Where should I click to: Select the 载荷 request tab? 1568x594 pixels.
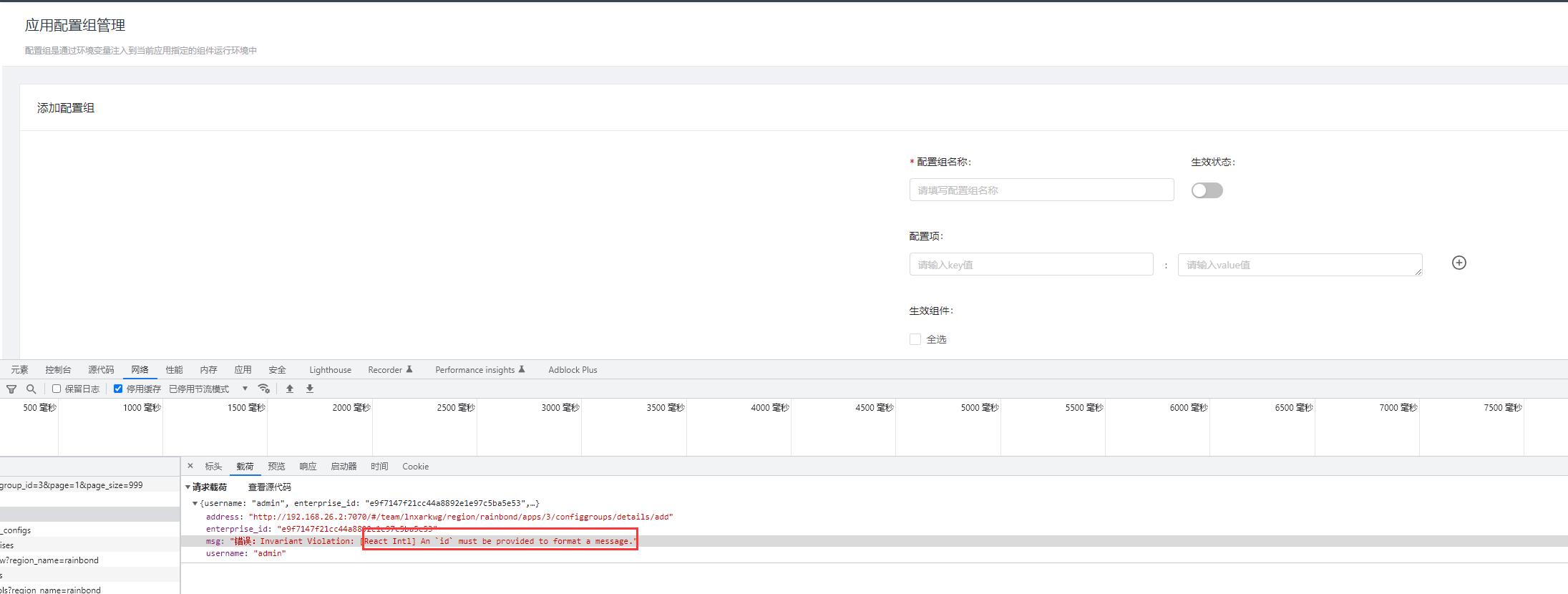tap(245, 467)
